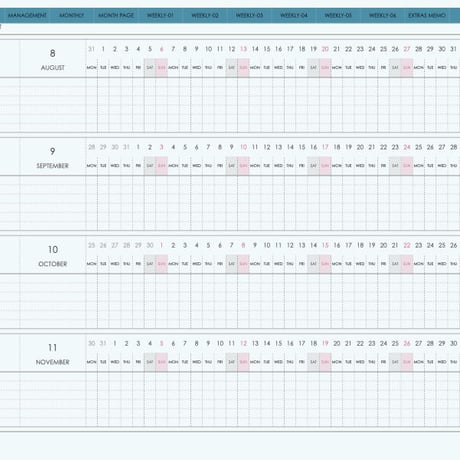Click date 27 in the August row
Screen dimensions: 460x460
(407, 49)
